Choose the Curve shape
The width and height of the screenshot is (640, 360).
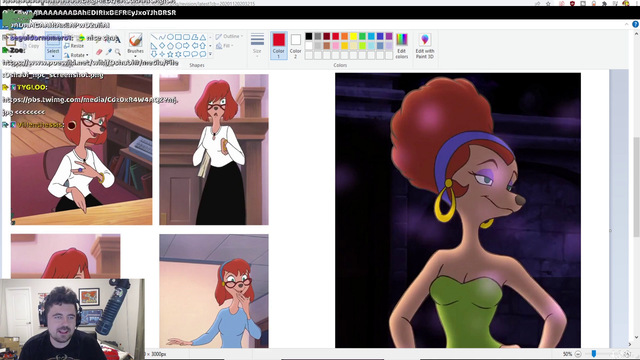point(162,37)
